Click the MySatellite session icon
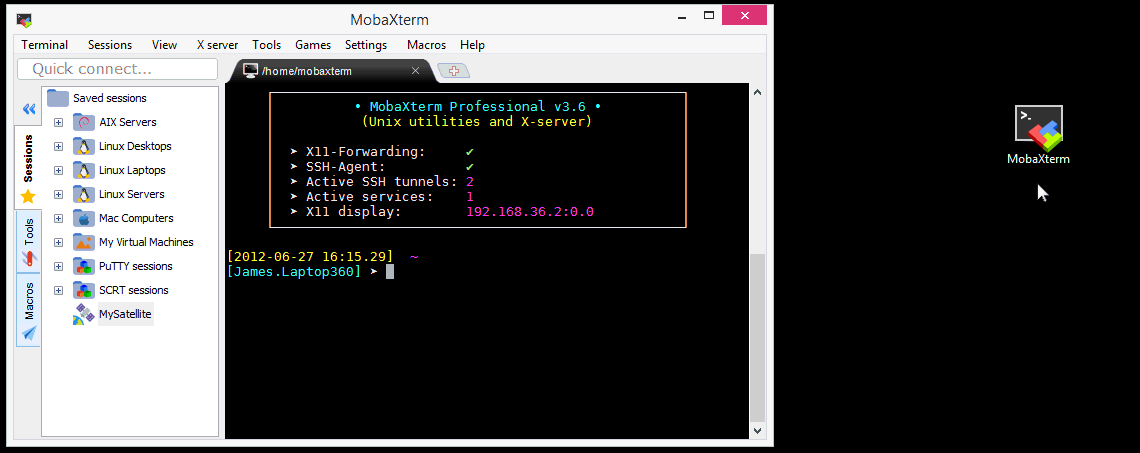Viewport: 1140px width, 453px height. click(x=84, y=314)
